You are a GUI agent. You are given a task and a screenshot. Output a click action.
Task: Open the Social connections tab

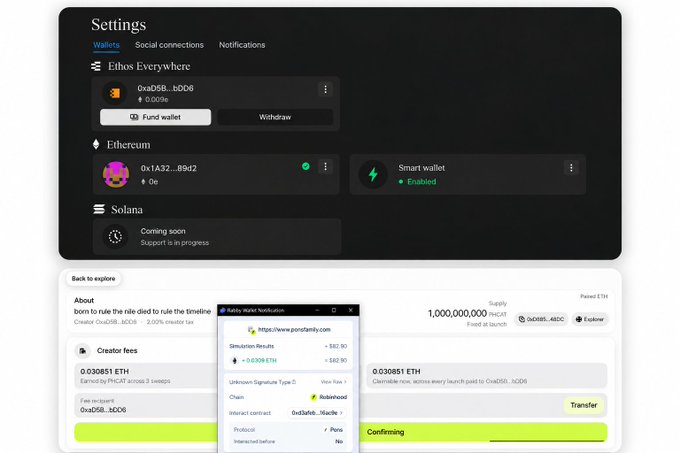(x=169, y=45)
